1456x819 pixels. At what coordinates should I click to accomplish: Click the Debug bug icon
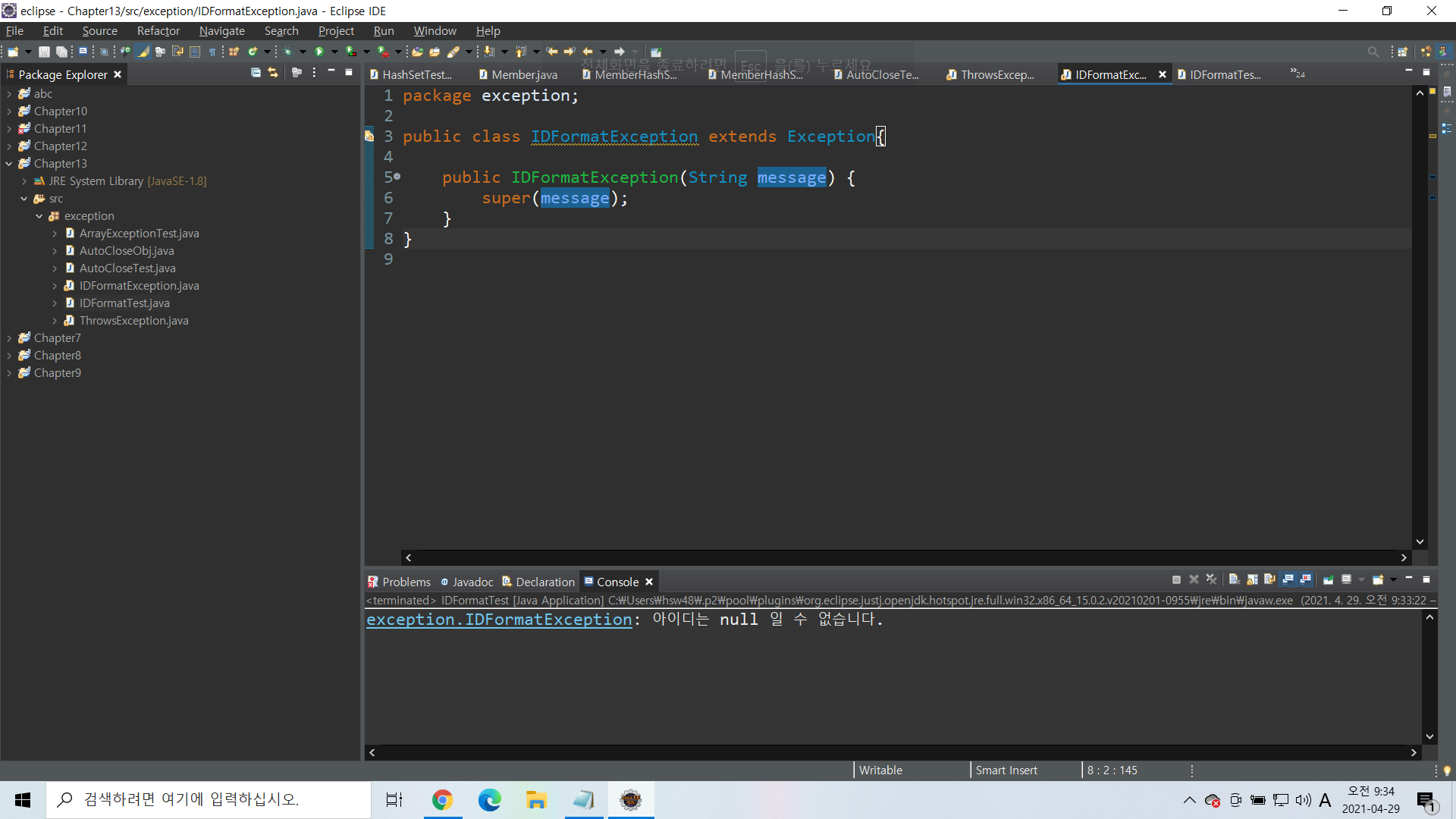(287, 52)
